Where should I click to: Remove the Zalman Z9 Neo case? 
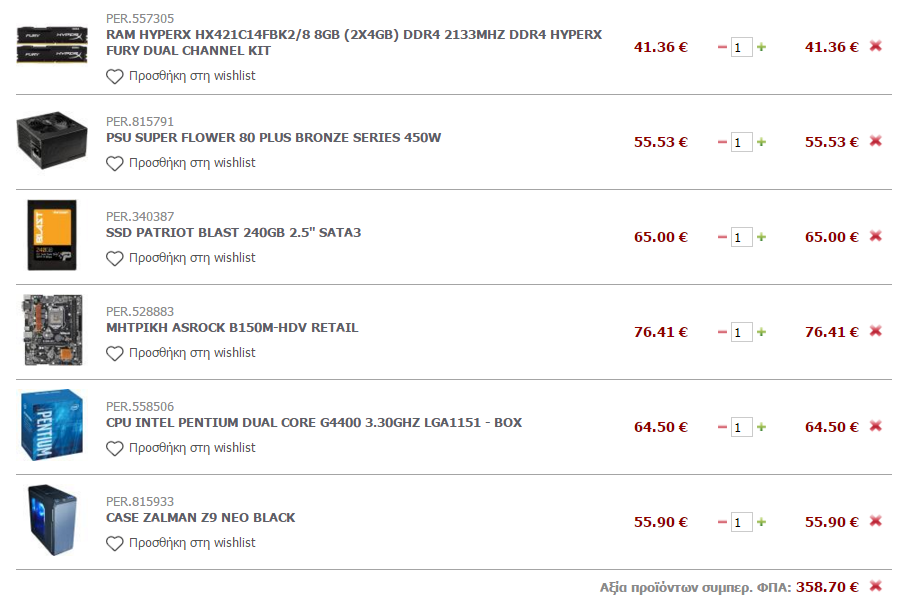click(875, 521)
